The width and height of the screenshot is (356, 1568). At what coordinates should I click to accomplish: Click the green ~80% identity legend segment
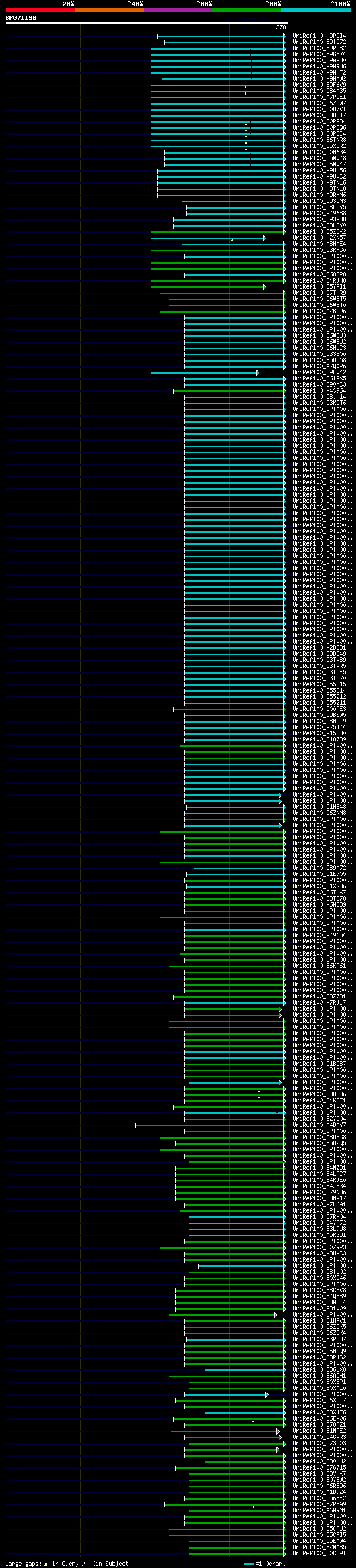click(x=247, y=10)
